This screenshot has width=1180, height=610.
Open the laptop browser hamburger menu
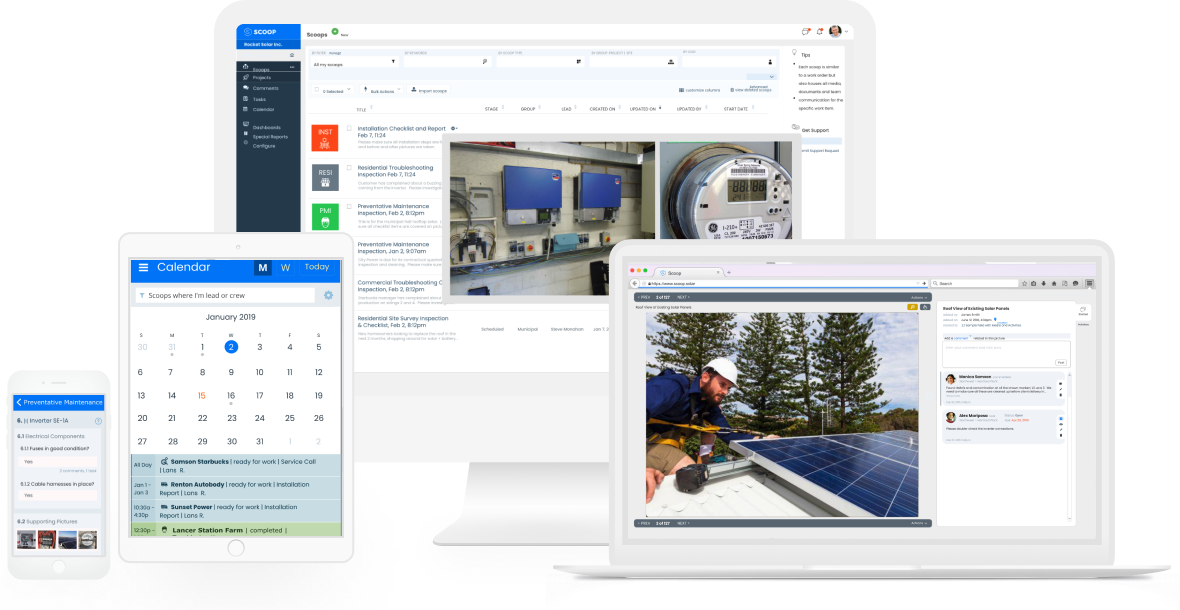(1089, 284)
